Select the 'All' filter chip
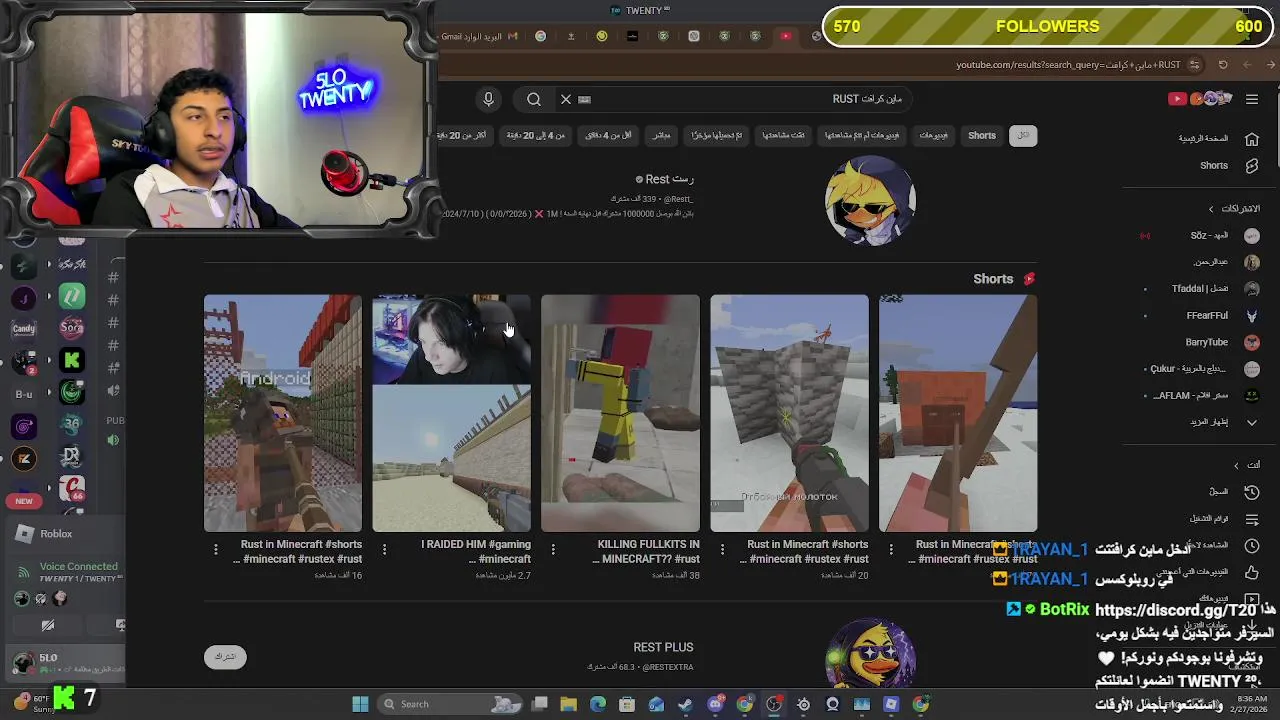This screenshot has height=720, width=1280. pos(1023,135)
